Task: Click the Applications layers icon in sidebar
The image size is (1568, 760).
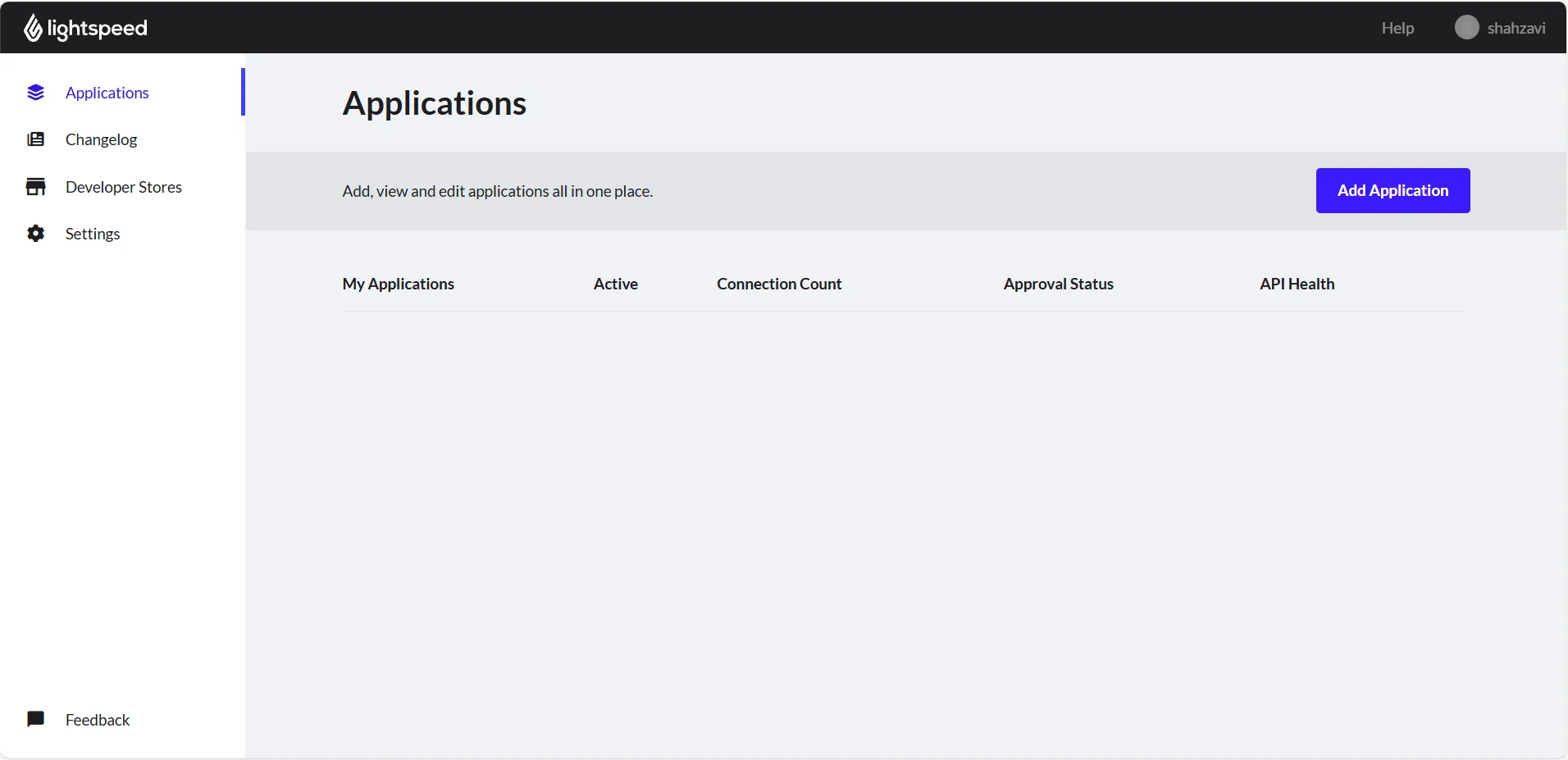Action: [x=35, y=93]
